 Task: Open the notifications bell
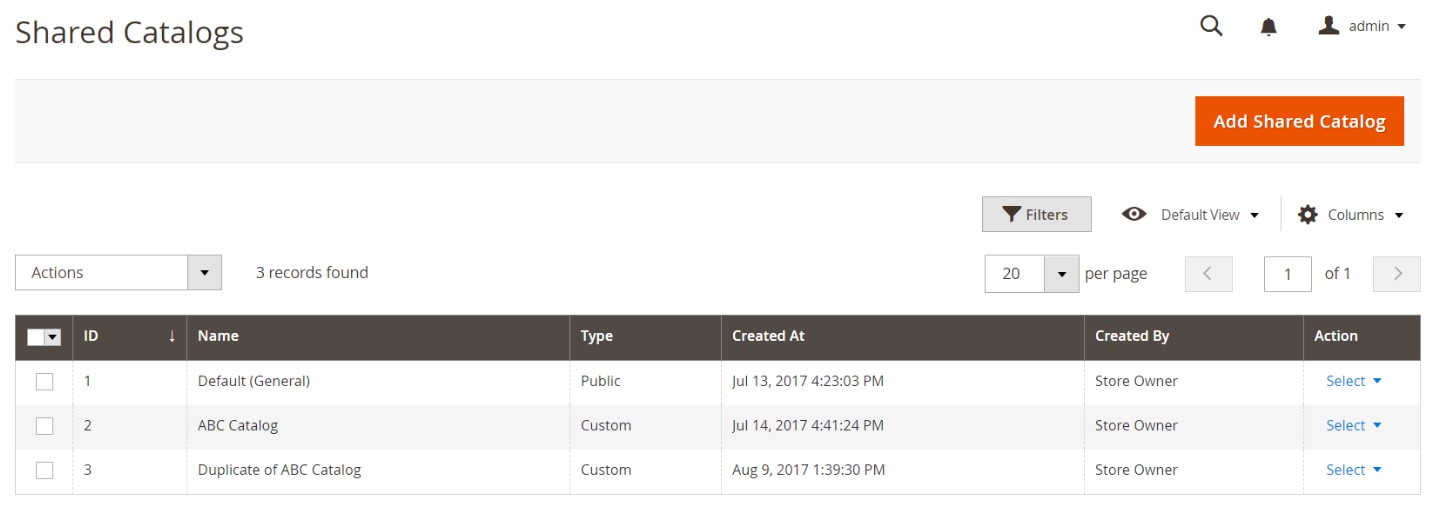tap(1268, 27)
